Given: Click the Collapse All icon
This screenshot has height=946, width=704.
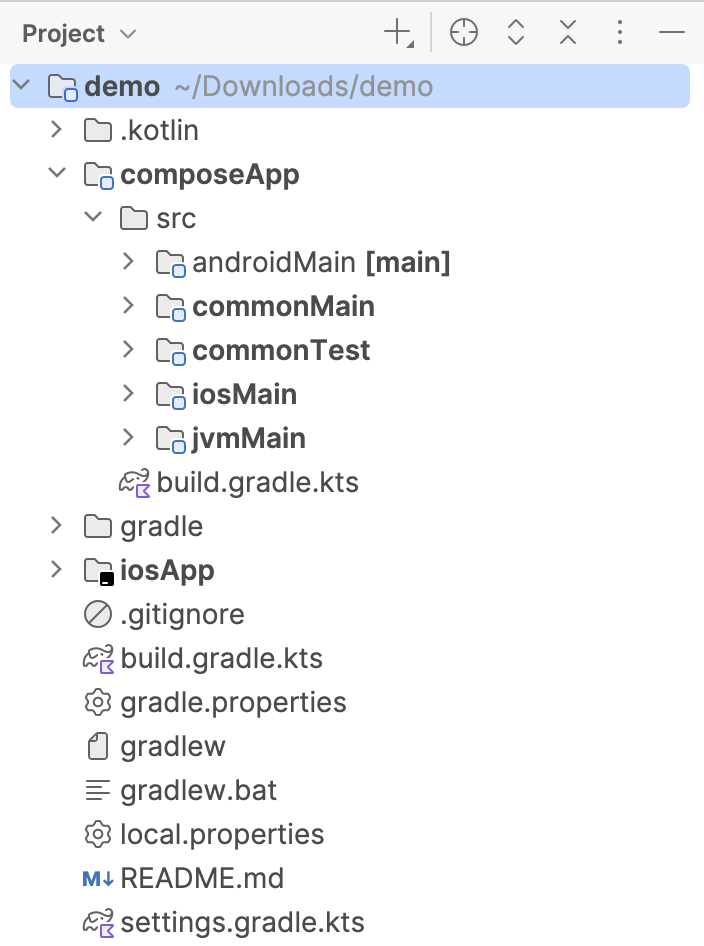Looking at the screenshot, I should (567, 32).
